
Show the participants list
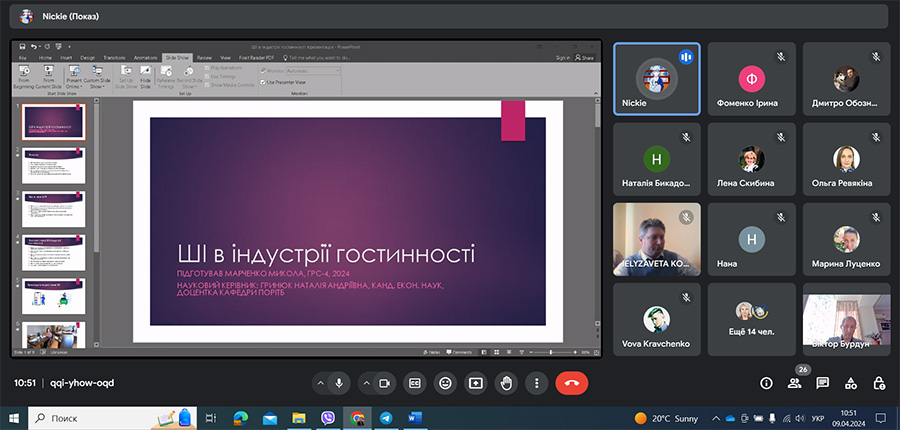pyautogui.click(x=794, y=383)
